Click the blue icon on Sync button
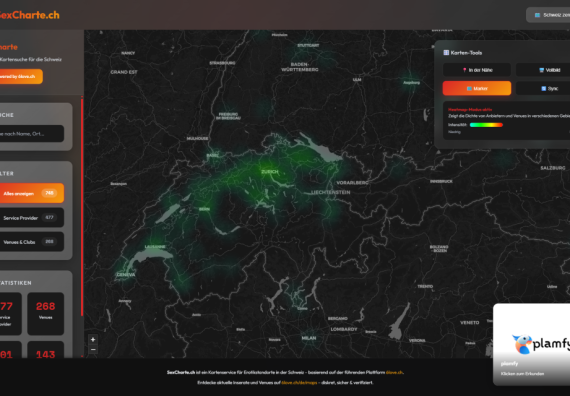 [x=543, y=88]
